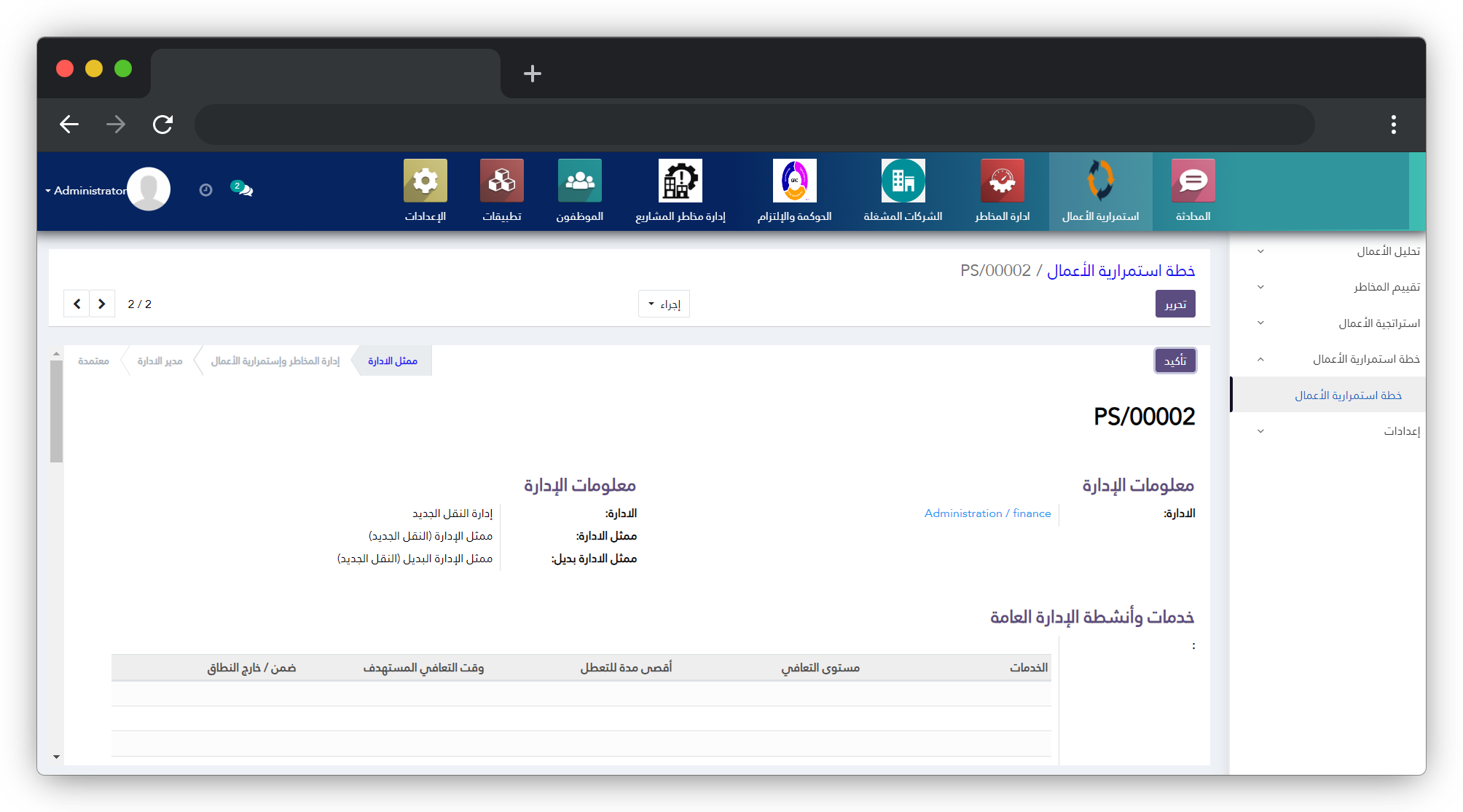This screenshot has height=812, width=1463.
Task: Go to next record with pager arrow
Action: (x=102, y=304)
